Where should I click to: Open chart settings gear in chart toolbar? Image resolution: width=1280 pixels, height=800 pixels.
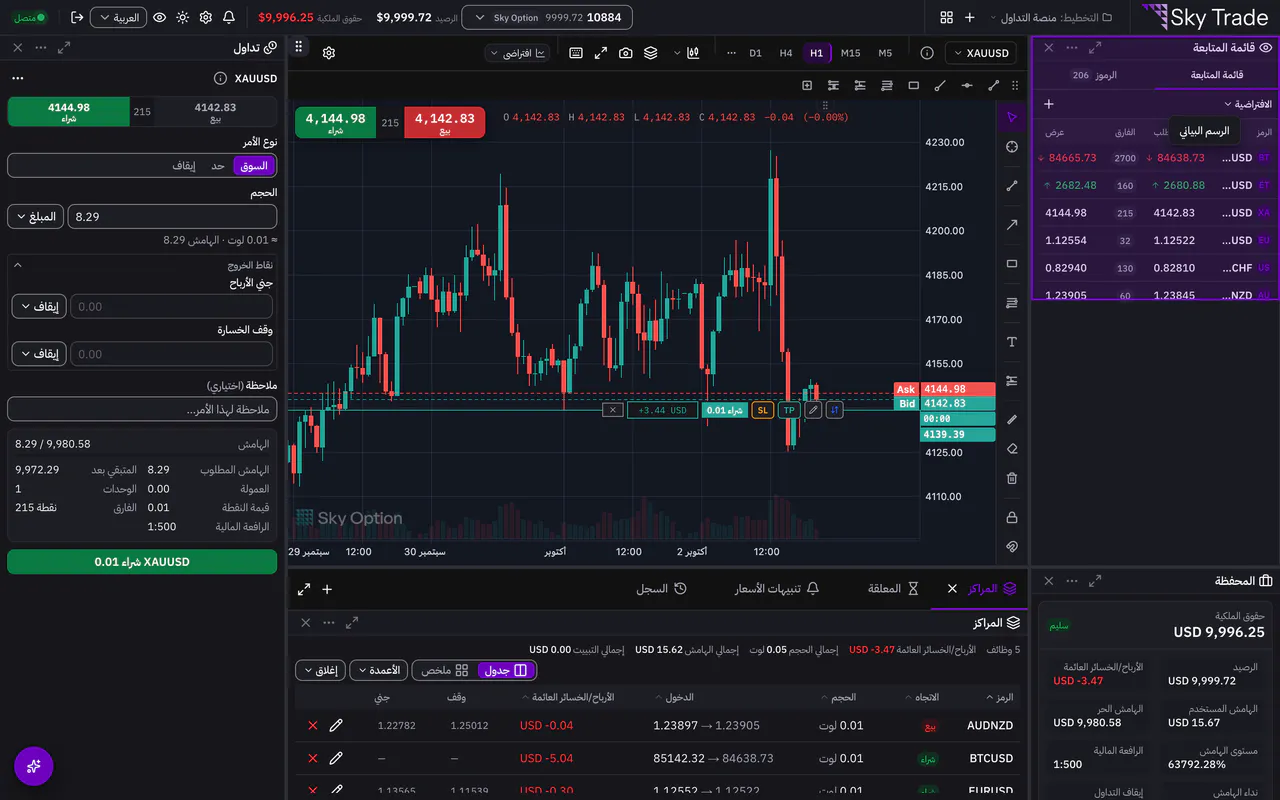(x=329, y=53)
